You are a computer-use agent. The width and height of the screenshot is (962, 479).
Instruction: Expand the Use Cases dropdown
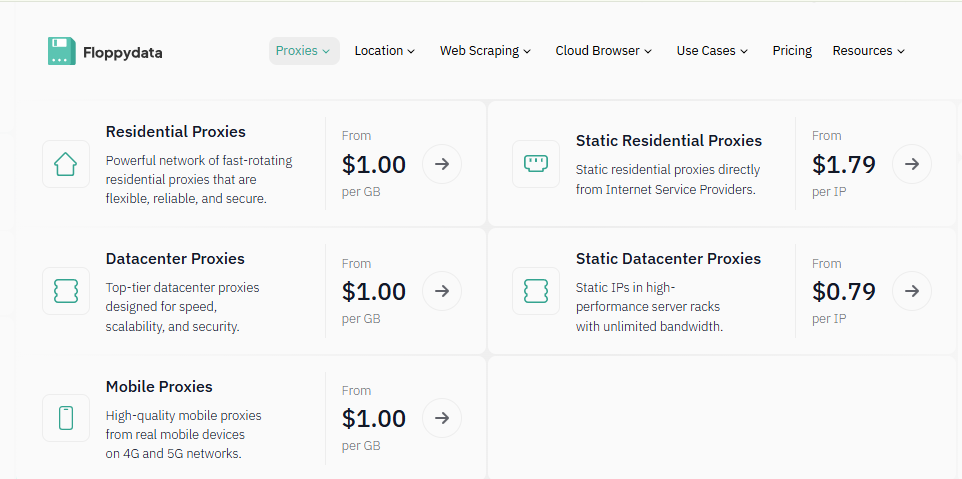[712, 51]
